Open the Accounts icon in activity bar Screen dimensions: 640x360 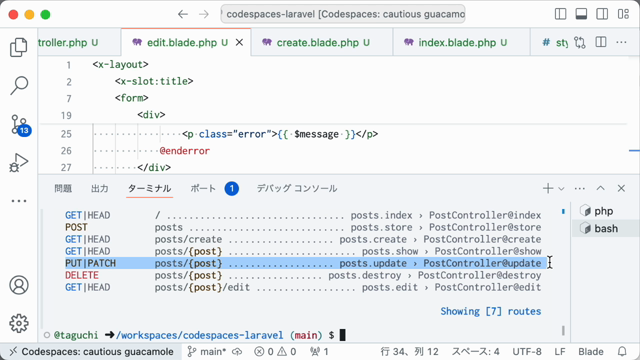[19, 285]
